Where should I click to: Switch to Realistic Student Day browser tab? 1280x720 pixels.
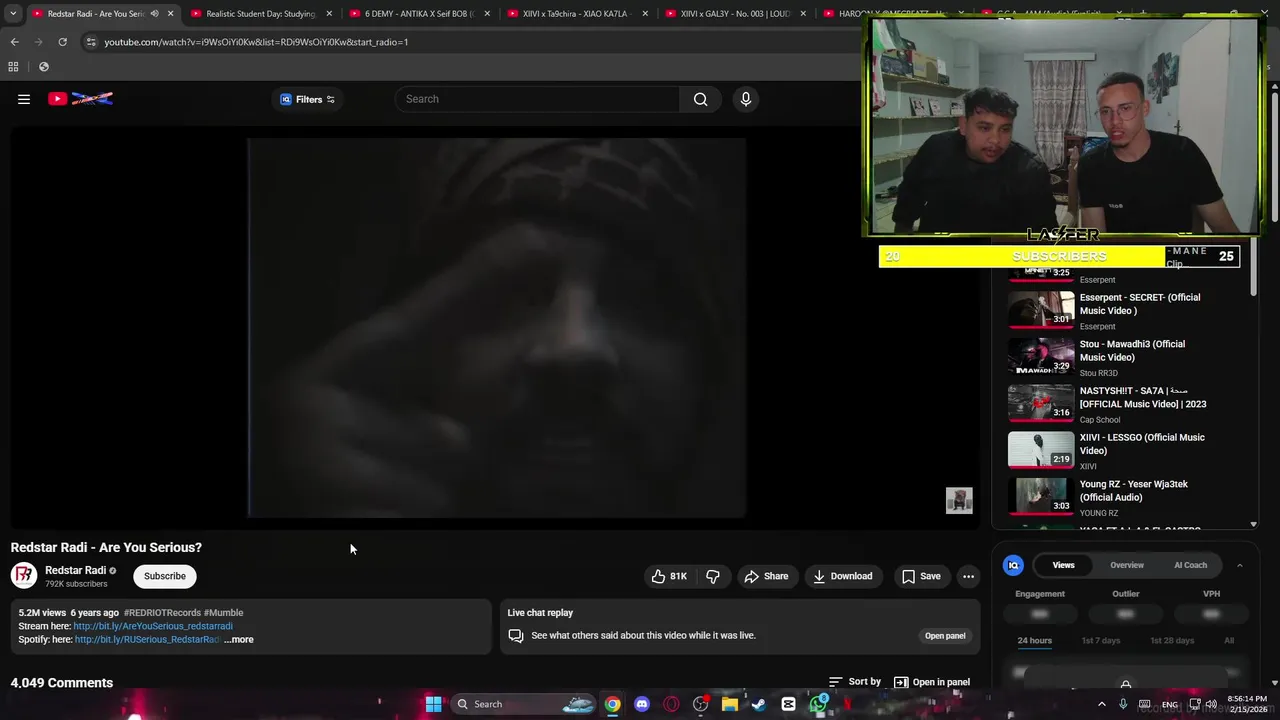[260, 14]
